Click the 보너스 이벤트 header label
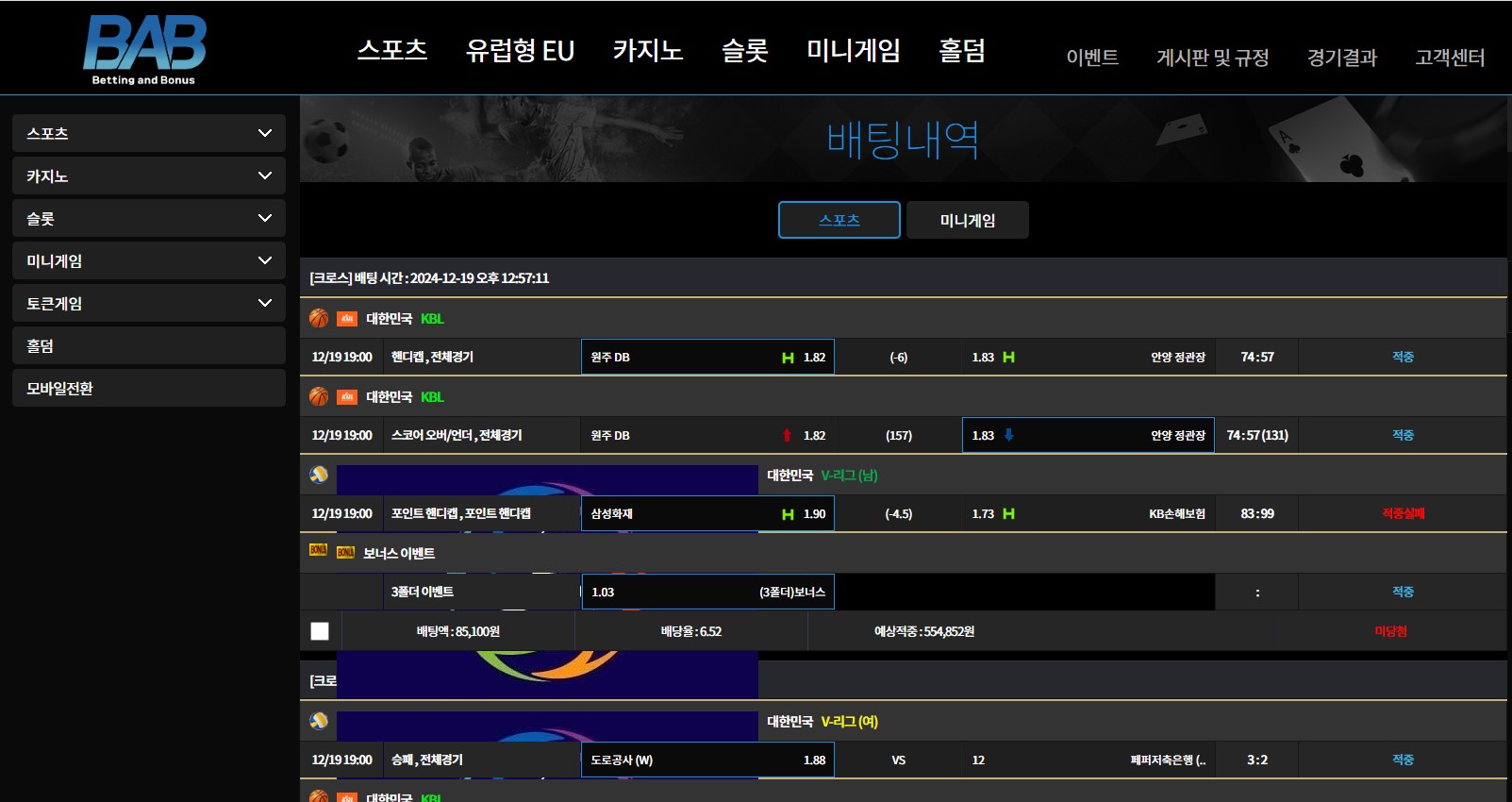 (399, 553)
